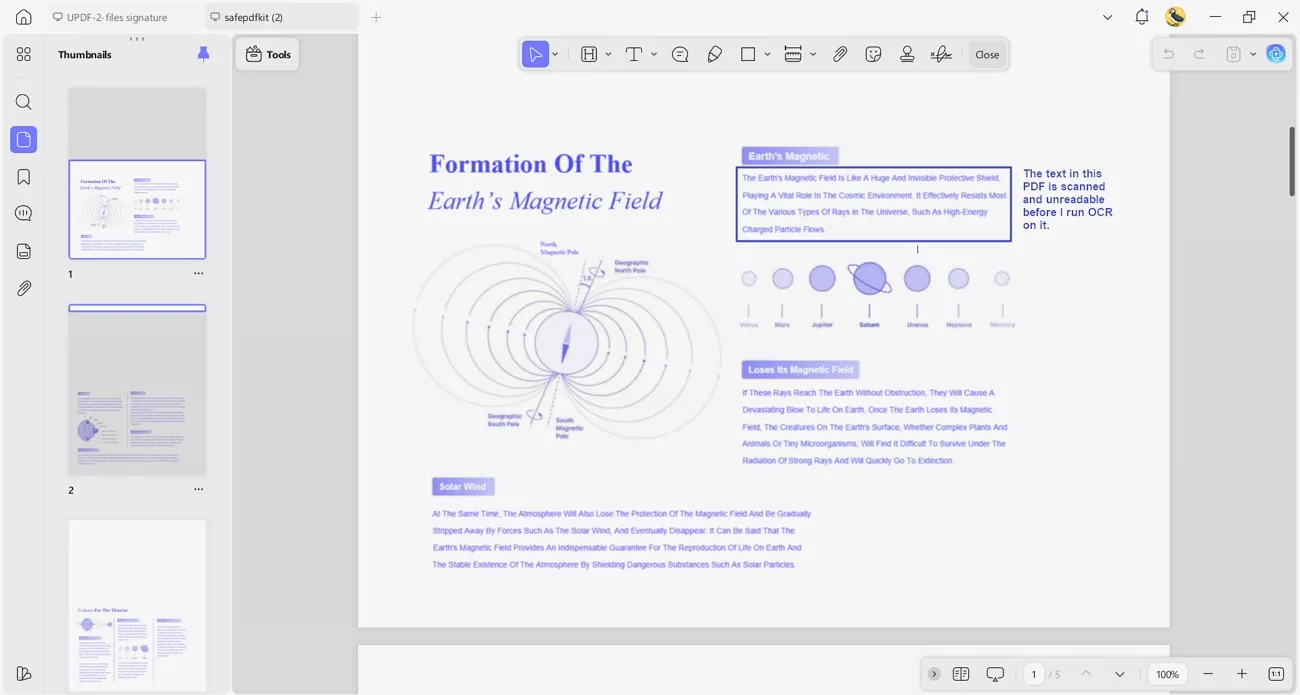
Task: Select the Text comment tool
Action: [x=634, y=55]
